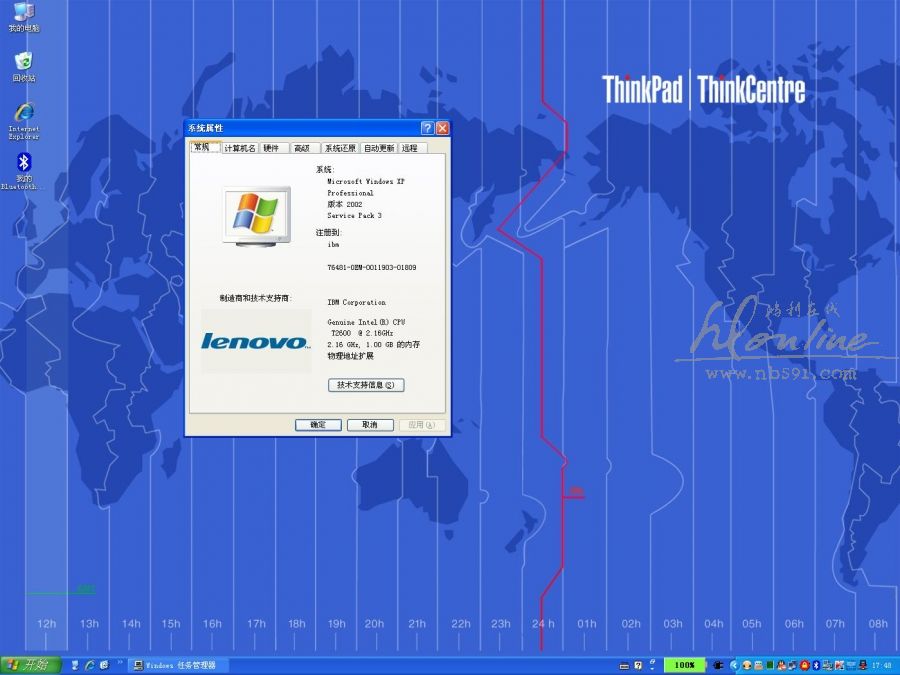Image resolution: width=900 pixels, height=675 pixels.
Task: Expand hidden tray icons with the arrow
Action: point(734,665)
